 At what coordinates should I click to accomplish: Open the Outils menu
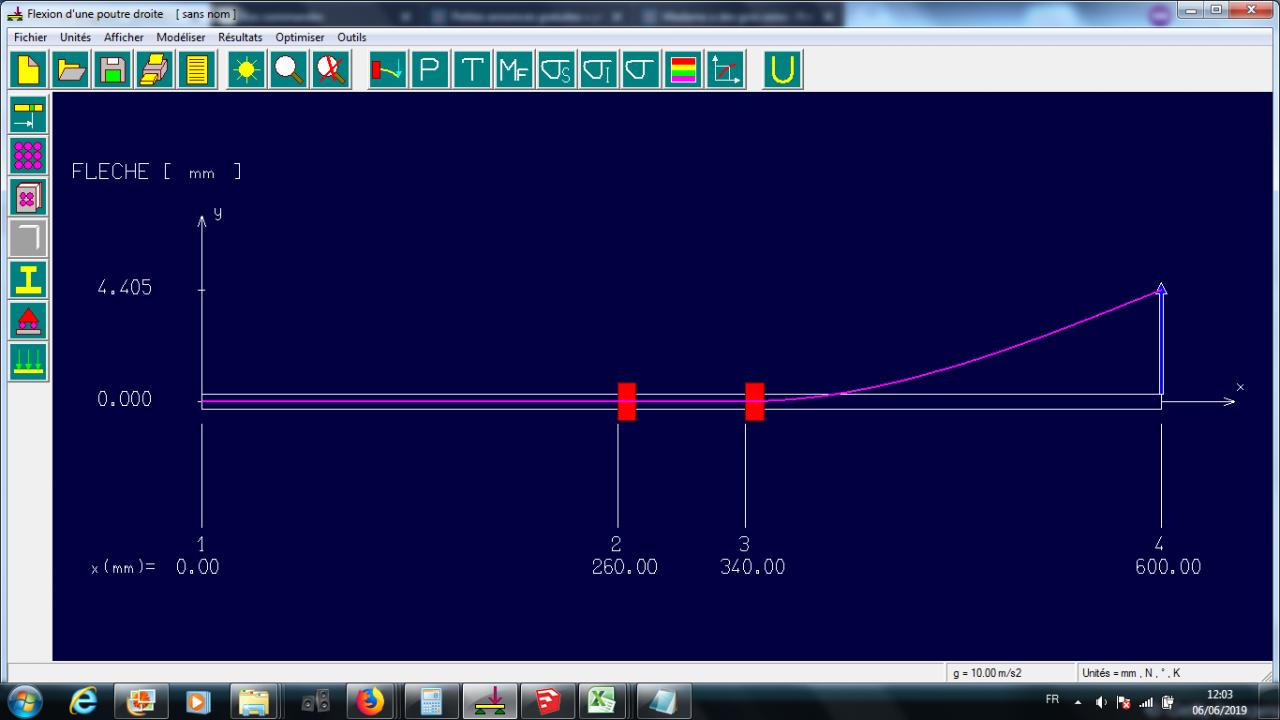pos(351,37)
